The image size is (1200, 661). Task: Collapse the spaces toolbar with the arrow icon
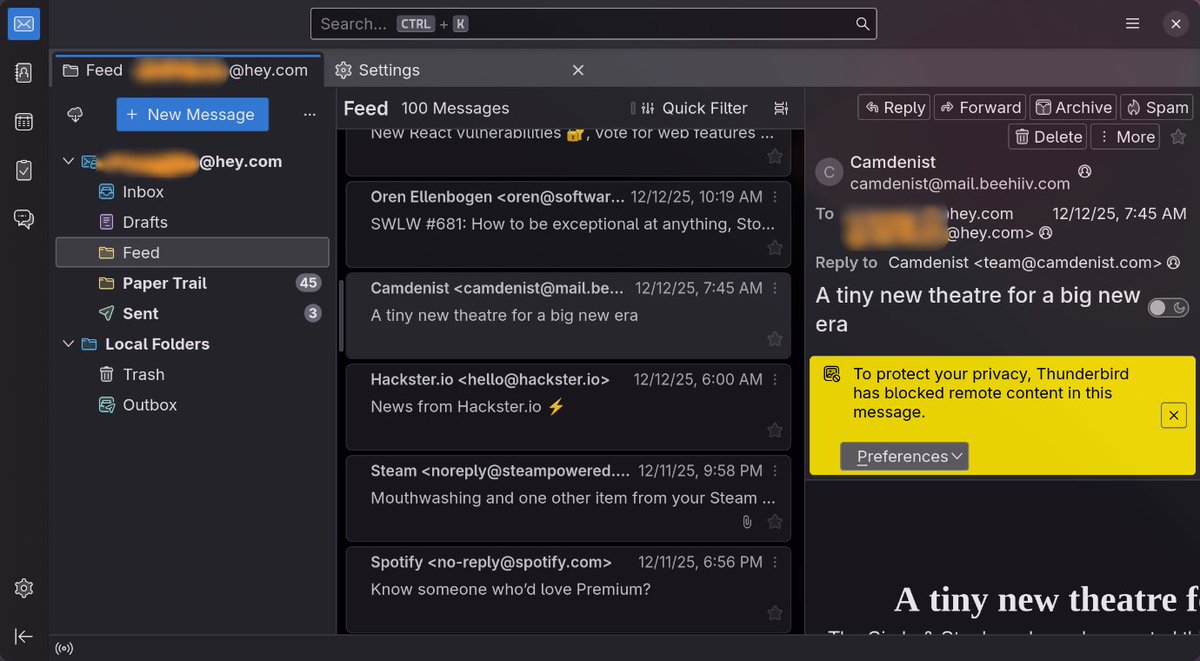(x=24, y=636)
